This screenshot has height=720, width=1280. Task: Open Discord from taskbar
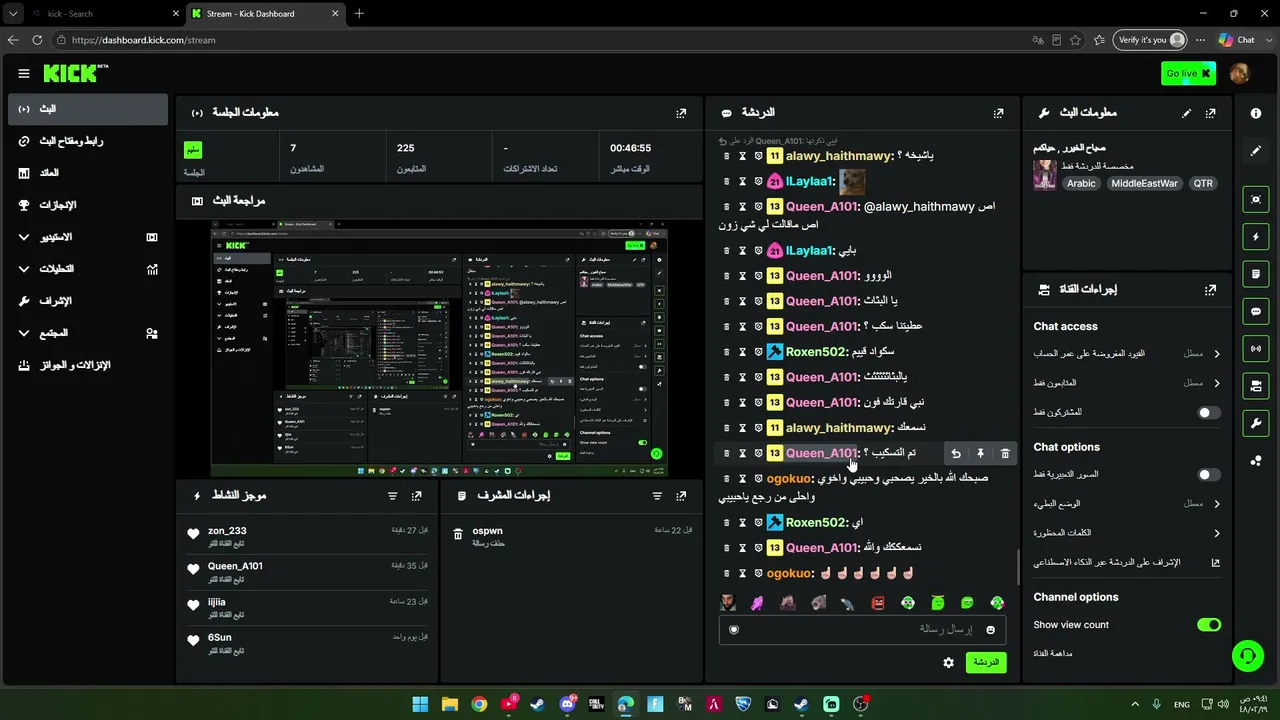(x=567, y=704)
